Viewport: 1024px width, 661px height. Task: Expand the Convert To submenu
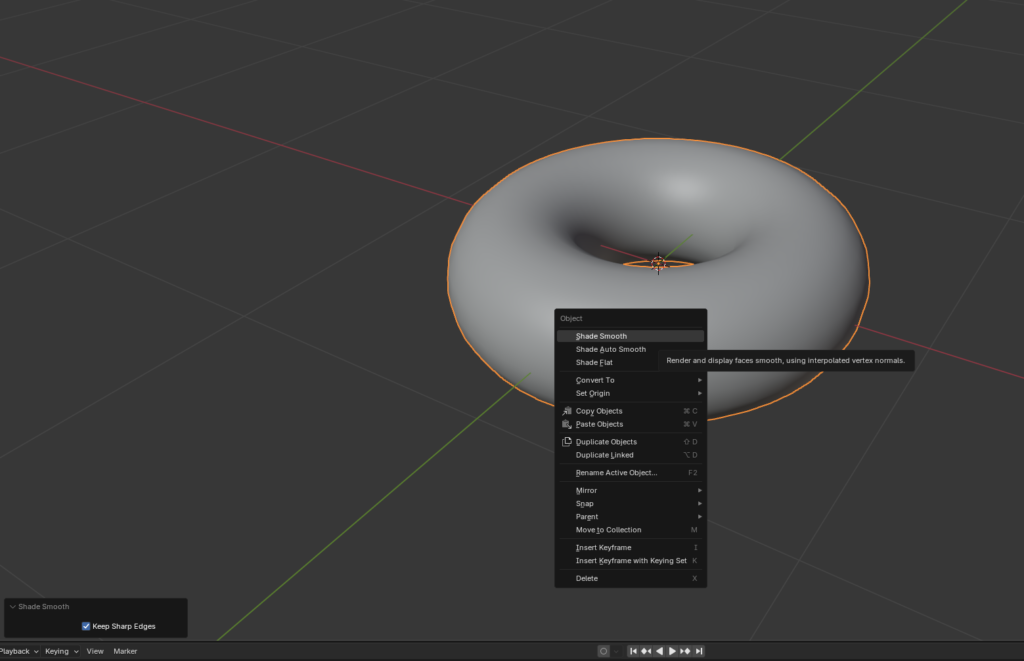630,380
